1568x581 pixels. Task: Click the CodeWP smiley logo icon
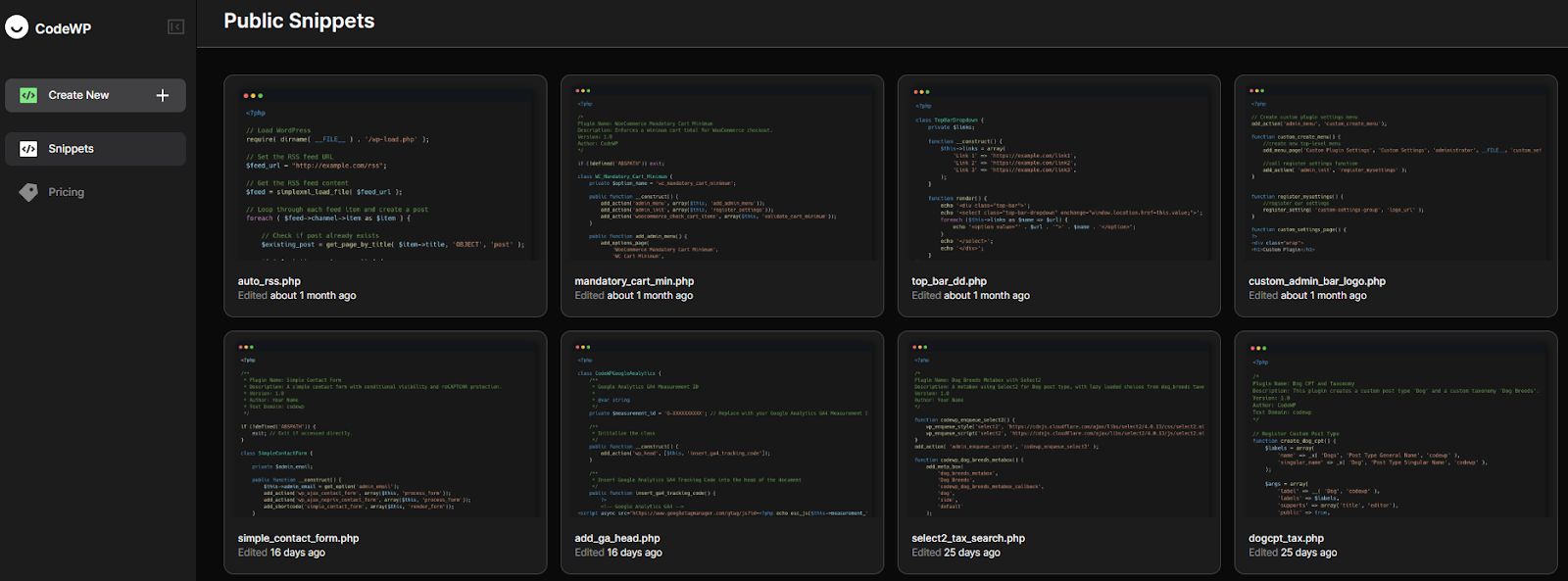pyautogui.click(x=17, y=27)
